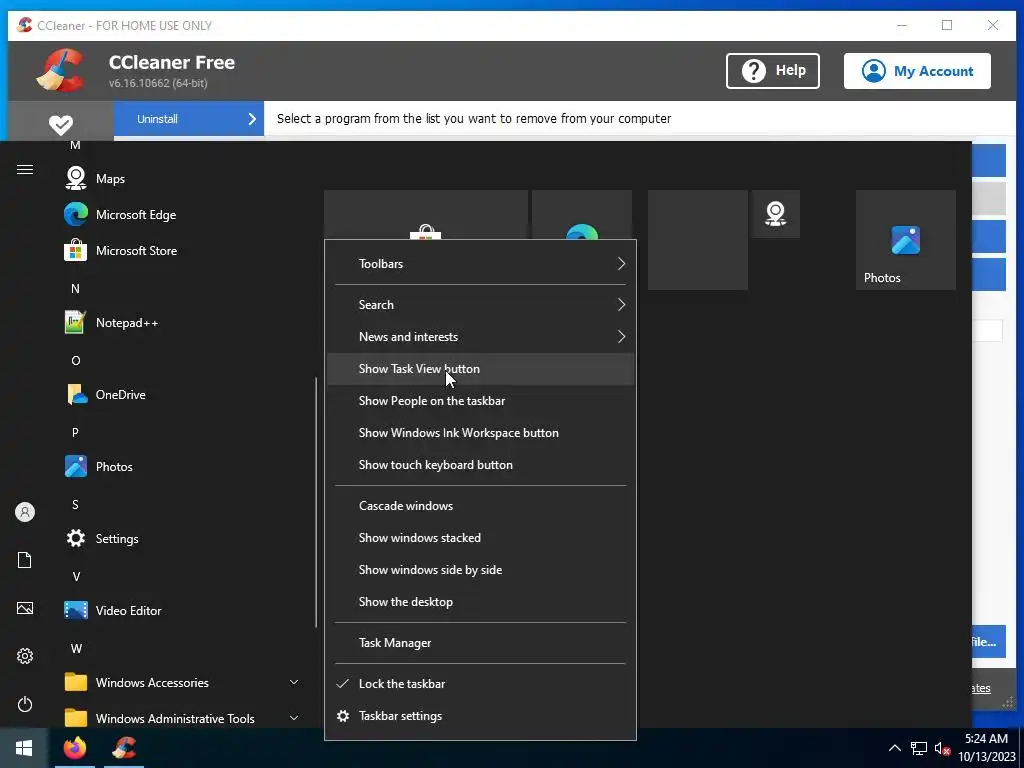Click the CCleaner Health Check heart icon

click(x=61, y=124)
